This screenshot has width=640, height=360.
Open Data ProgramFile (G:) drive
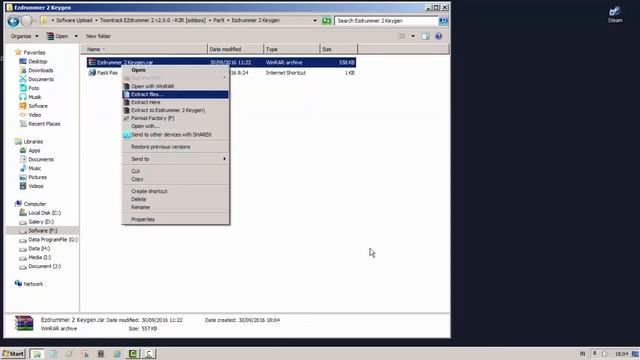tap(53, 240)
